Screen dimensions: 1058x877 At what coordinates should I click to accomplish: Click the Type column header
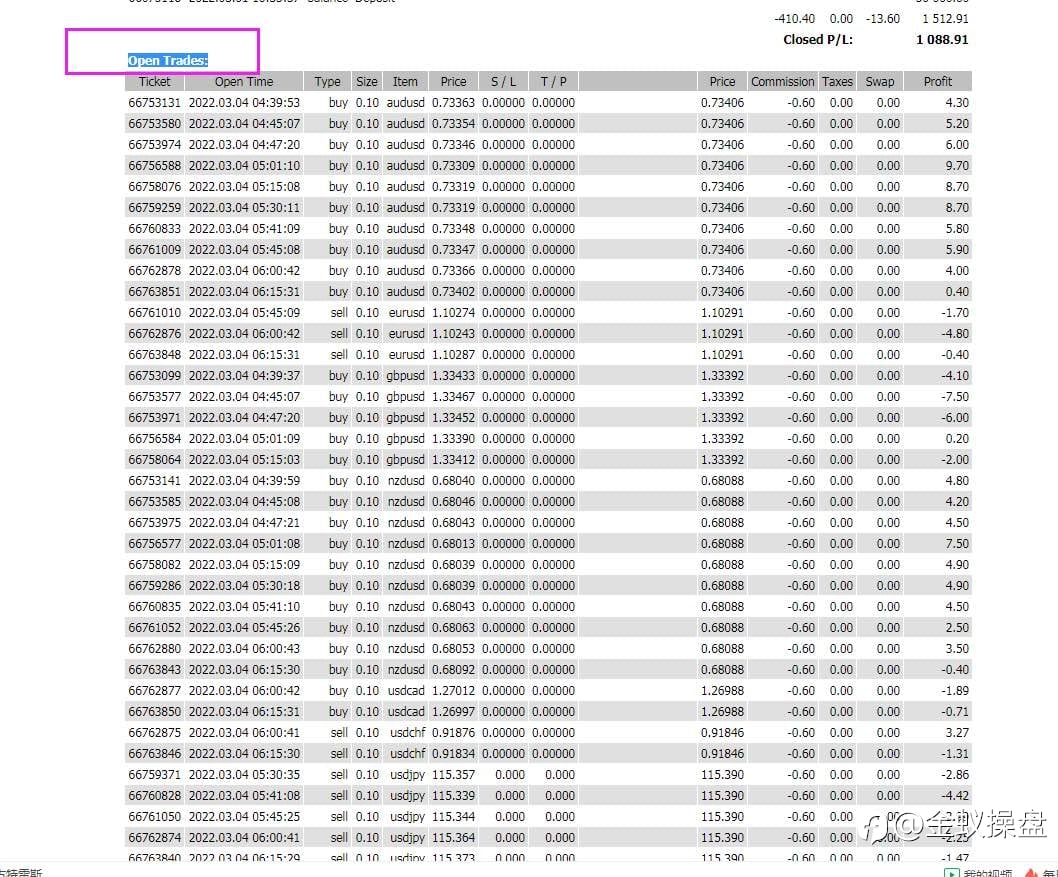tap(327, 82)
